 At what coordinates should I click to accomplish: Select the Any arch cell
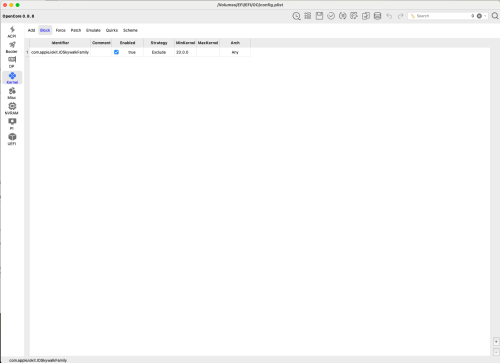235,52
